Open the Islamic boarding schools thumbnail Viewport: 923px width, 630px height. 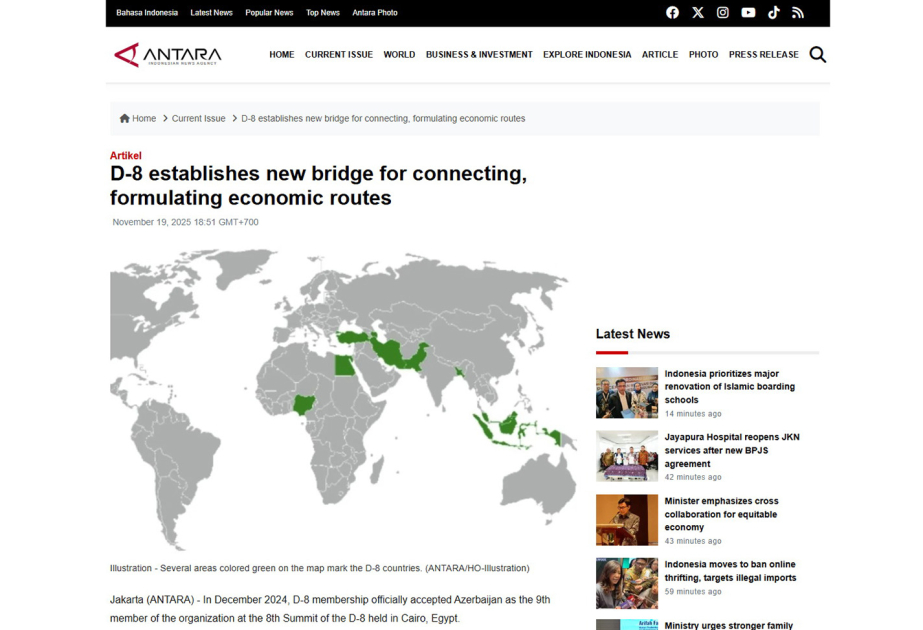point(627,393)
